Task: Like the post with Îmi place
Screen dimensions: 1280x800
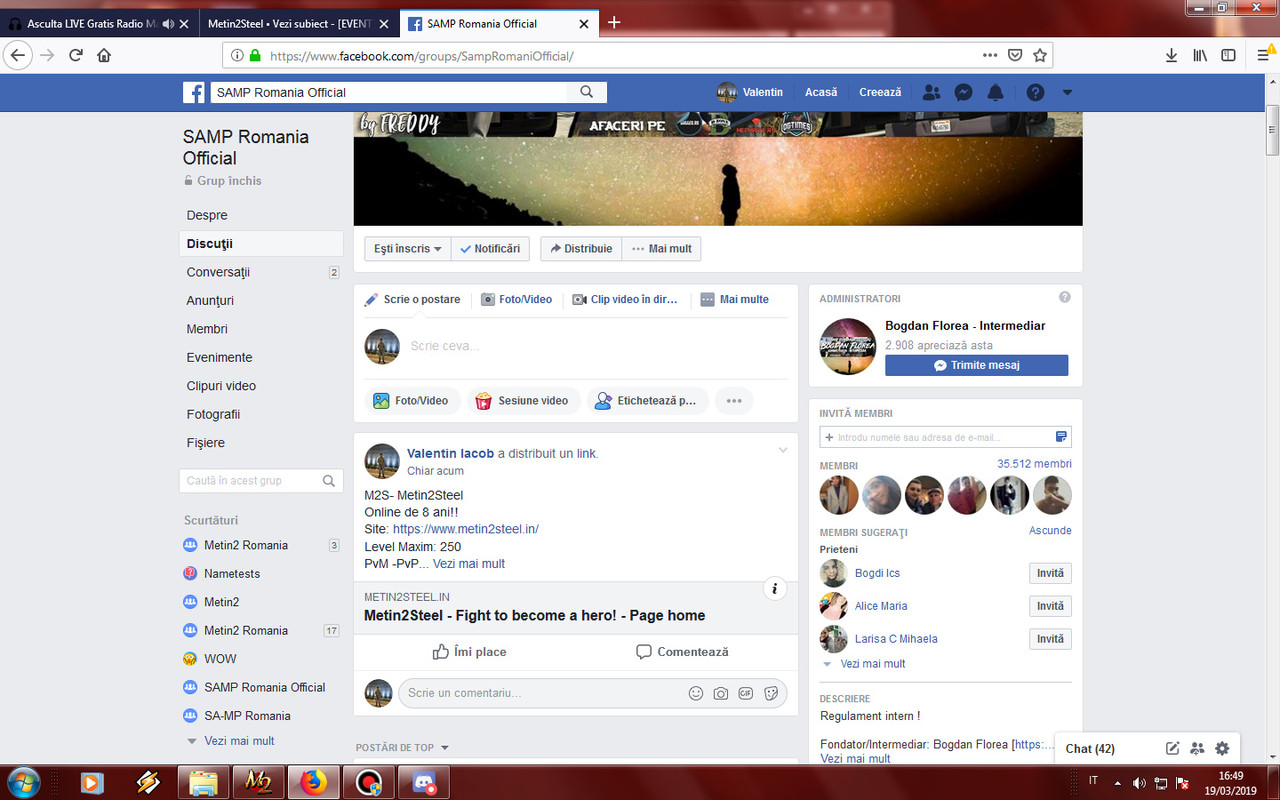Action: pyautogui.click(x=469, y=652)
